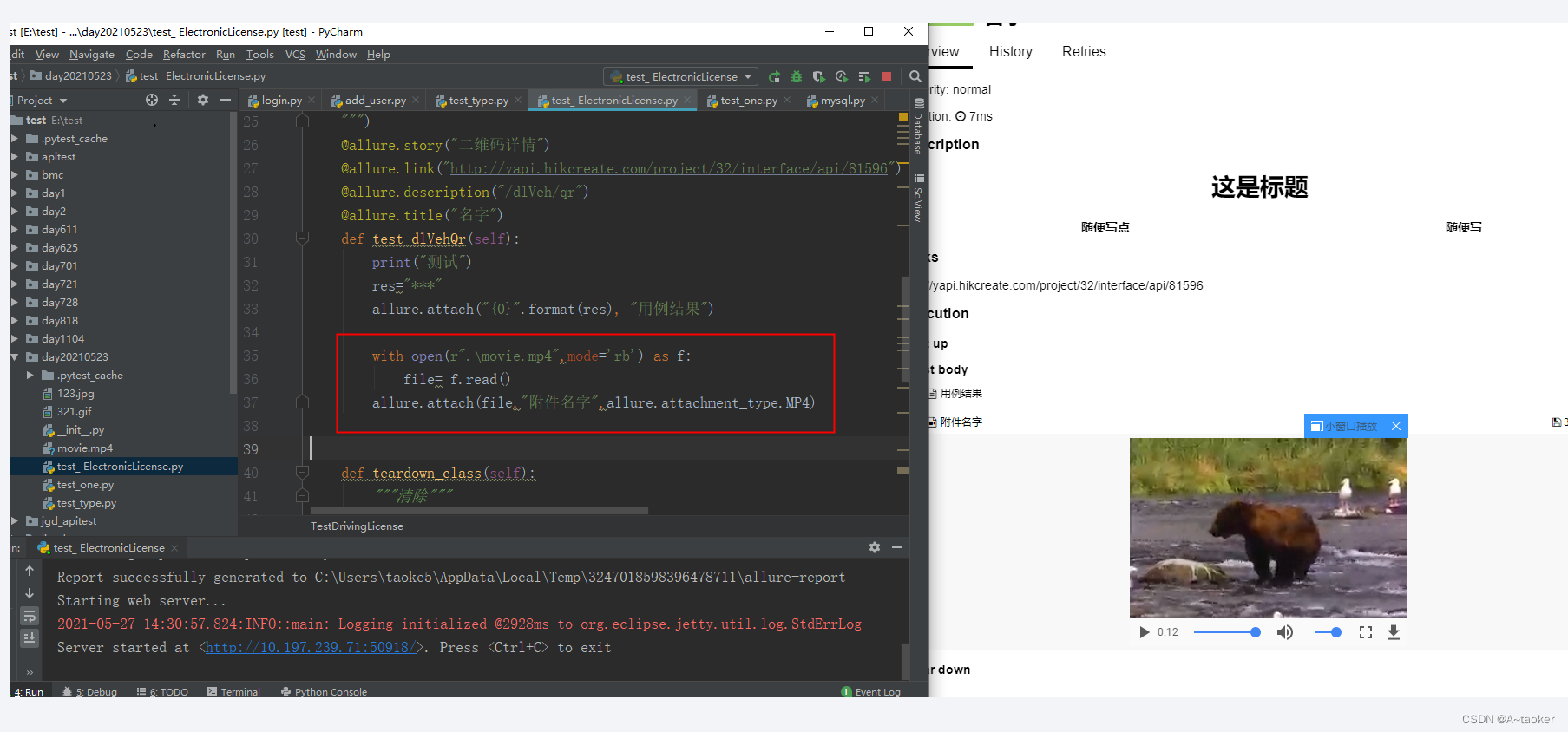Select test_one.py in the project tree

tap(85, 485)
